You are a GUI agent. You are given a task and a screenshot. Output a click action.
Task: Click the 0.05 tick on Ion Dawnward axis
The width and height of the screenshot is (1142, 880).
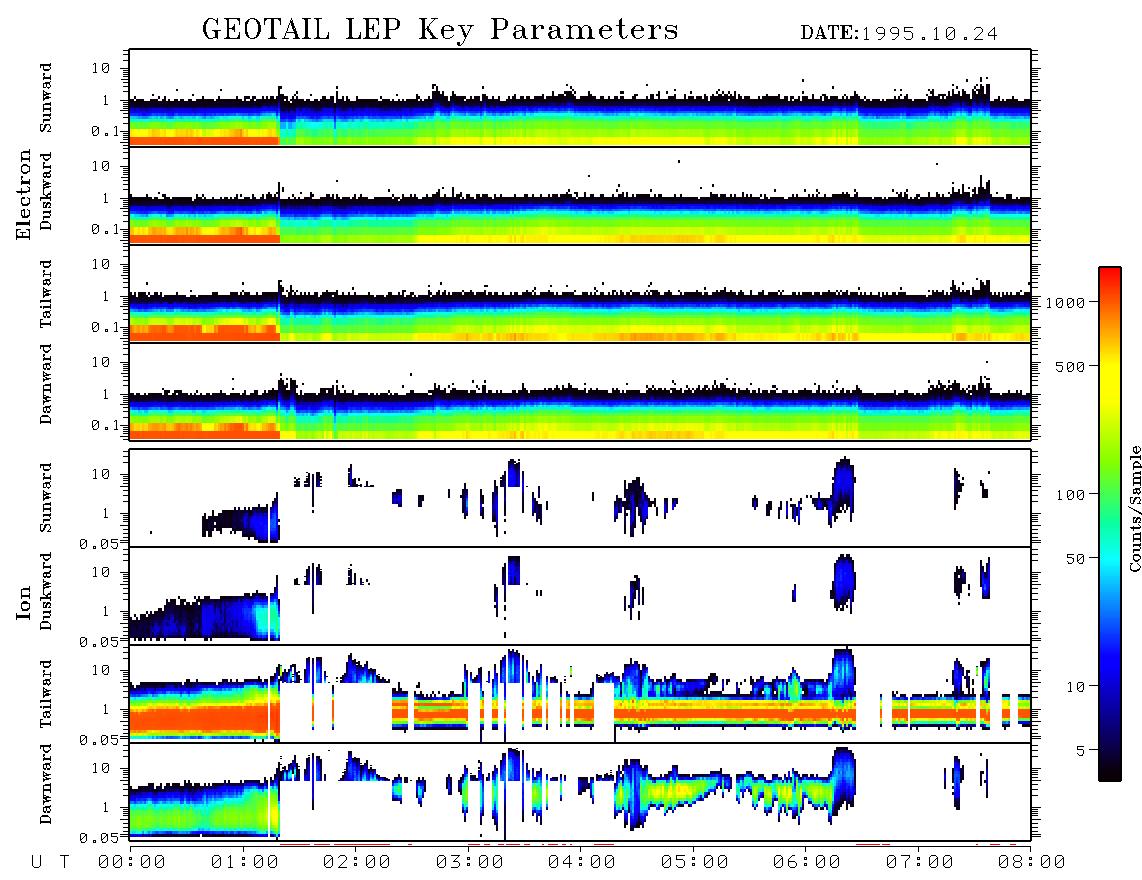point(98,838)
